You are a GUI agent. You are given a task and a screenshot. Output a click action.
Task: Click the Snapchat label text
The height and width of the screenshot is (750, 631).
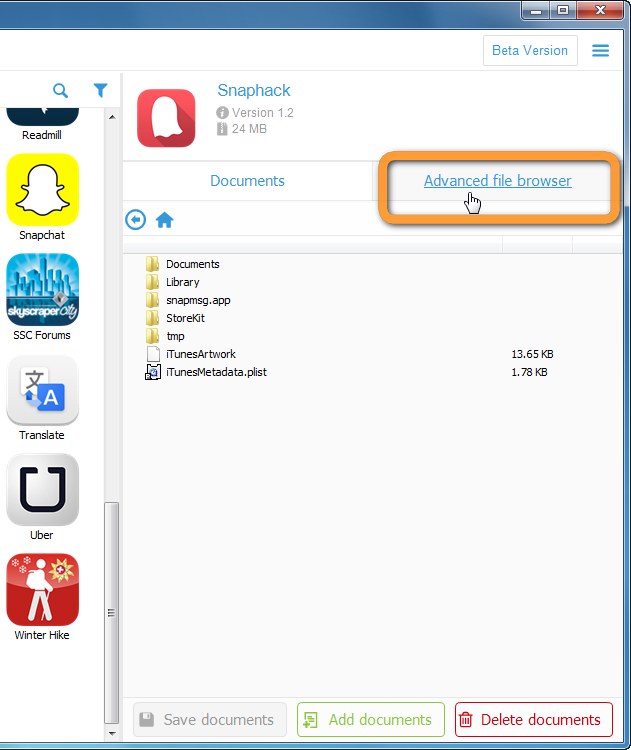42,235
